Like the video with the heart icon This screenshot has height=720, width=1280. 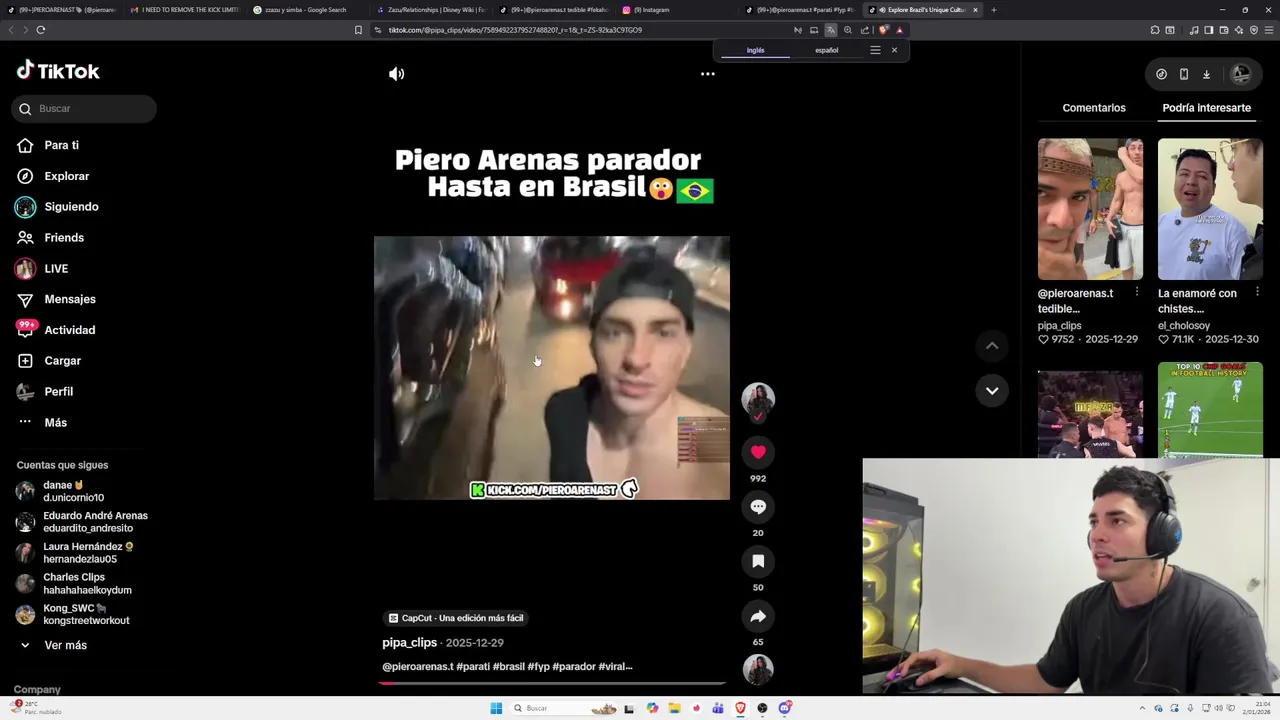pyautogui.click(x=758, y=452)
